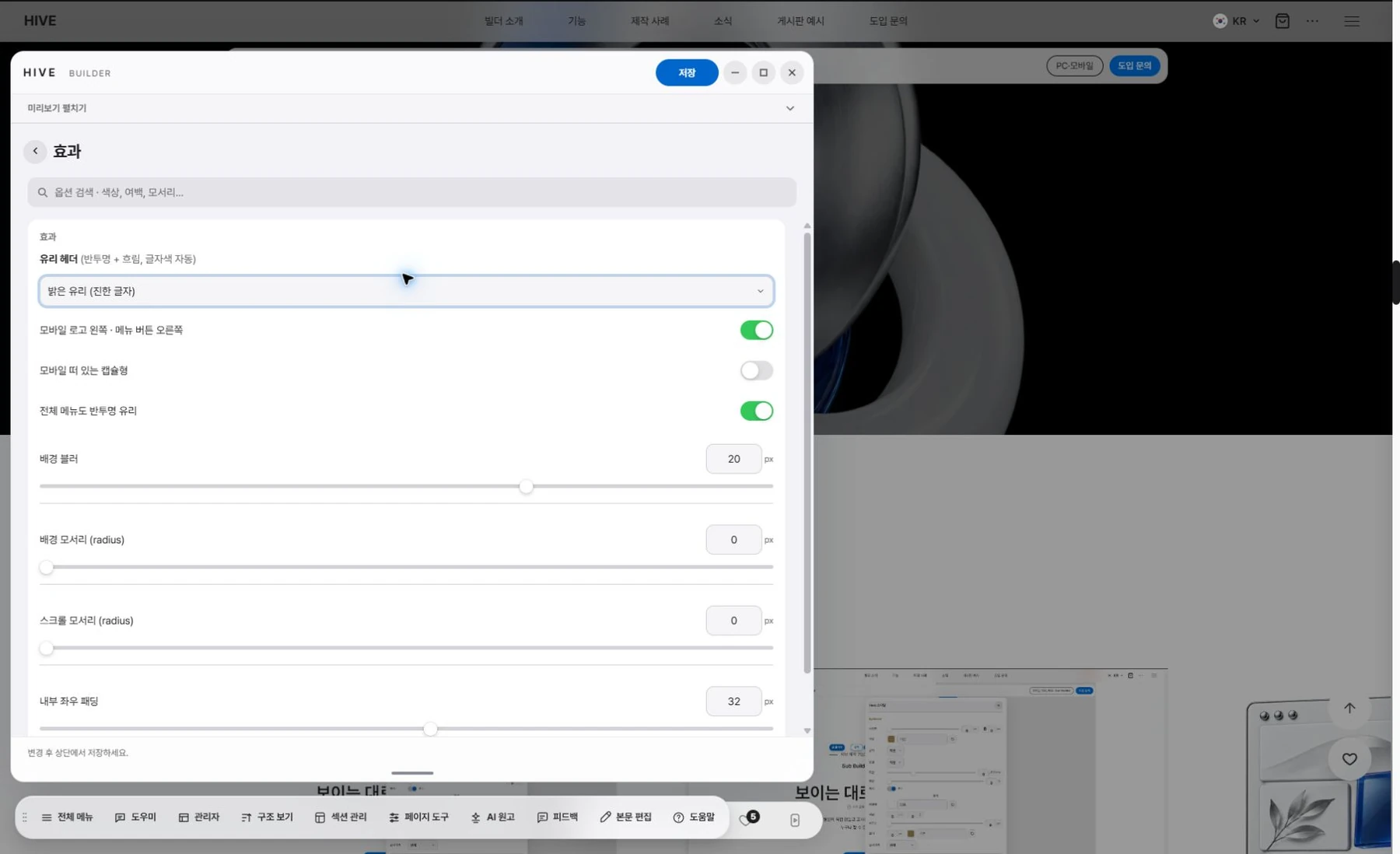Expand the 미리보기 펼치기 preview section
1400x854 pixels.
click(411, 108)
